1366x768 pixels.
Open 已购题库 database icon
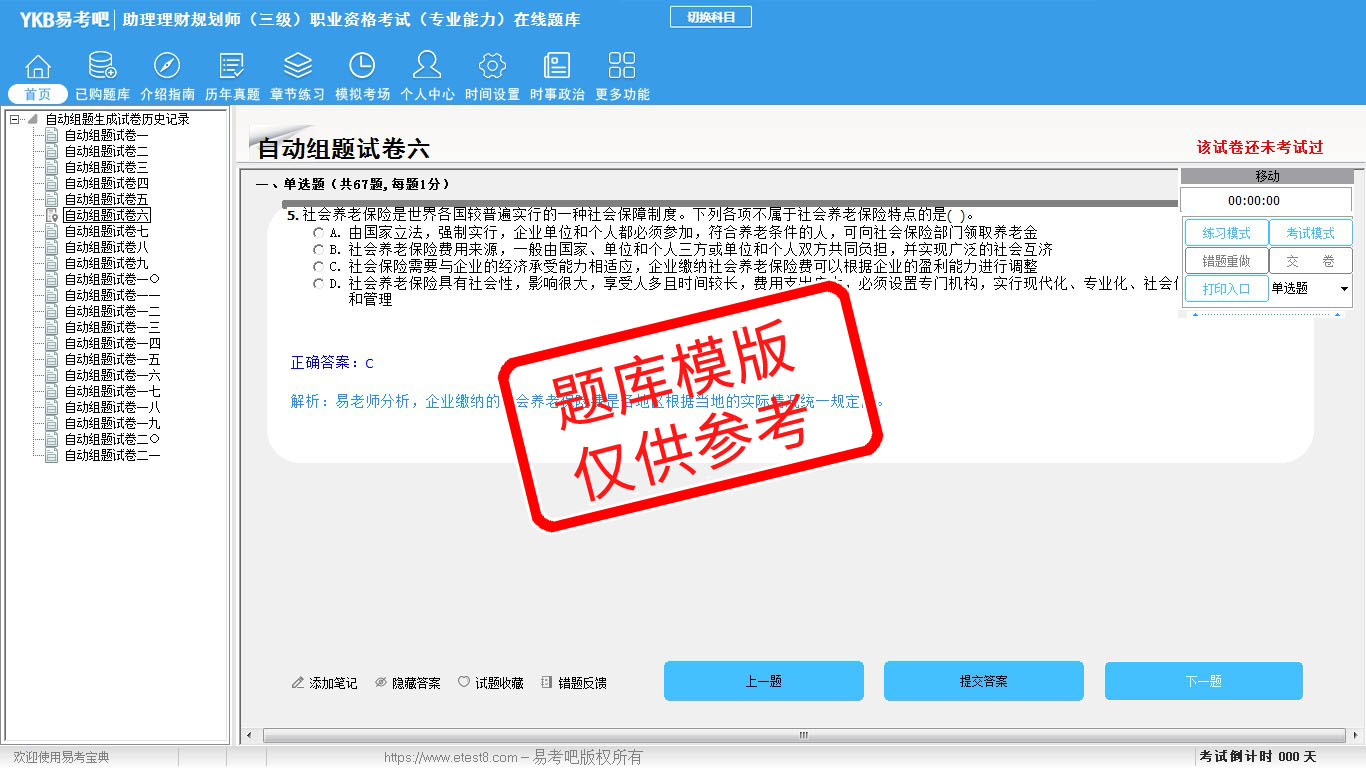(x=102, y=67)
